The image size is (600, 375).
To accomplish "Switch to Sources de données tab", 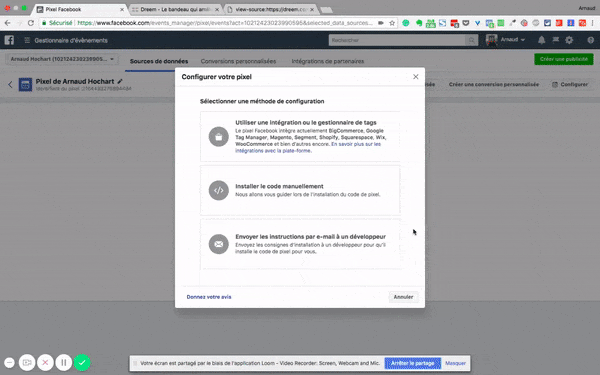I will [159, 61].
